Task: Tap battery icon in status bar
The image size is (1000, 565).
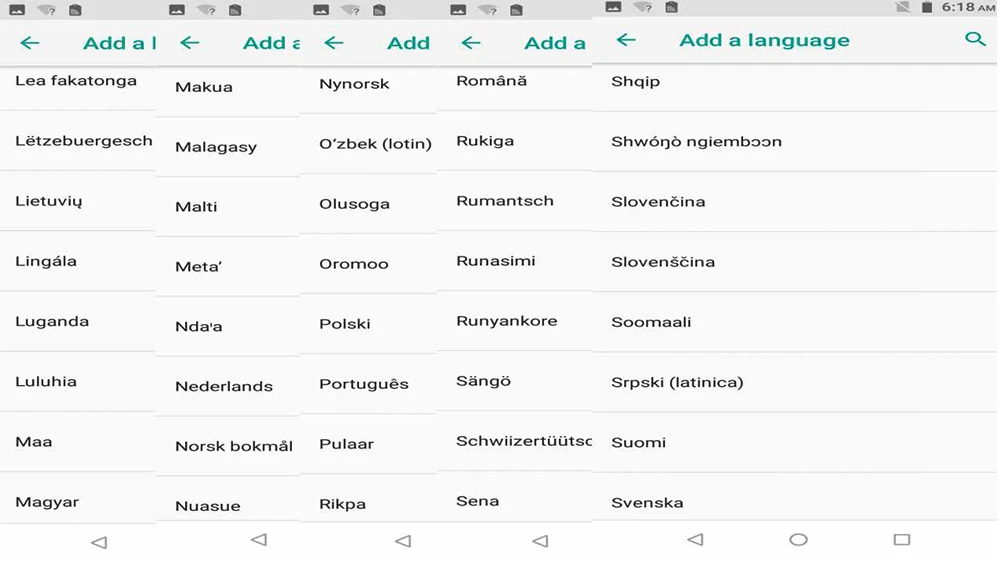Action: point(927,7)
